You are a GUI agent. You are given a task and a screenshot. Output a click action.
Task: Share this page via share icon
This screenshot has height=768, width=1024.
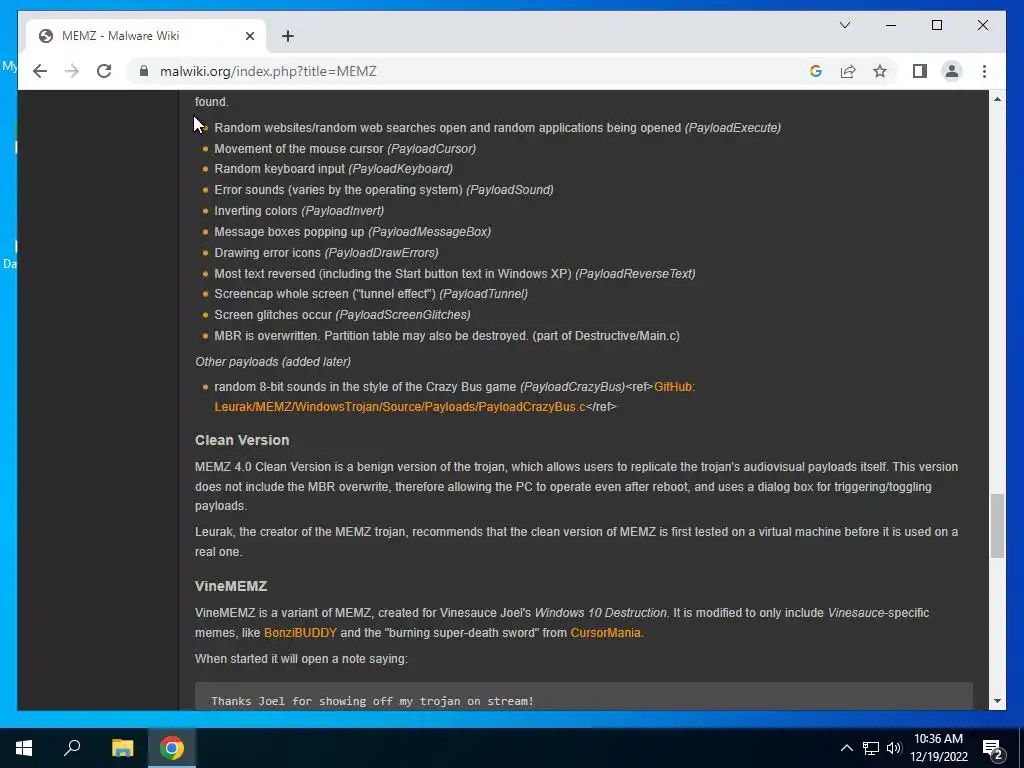848,71
